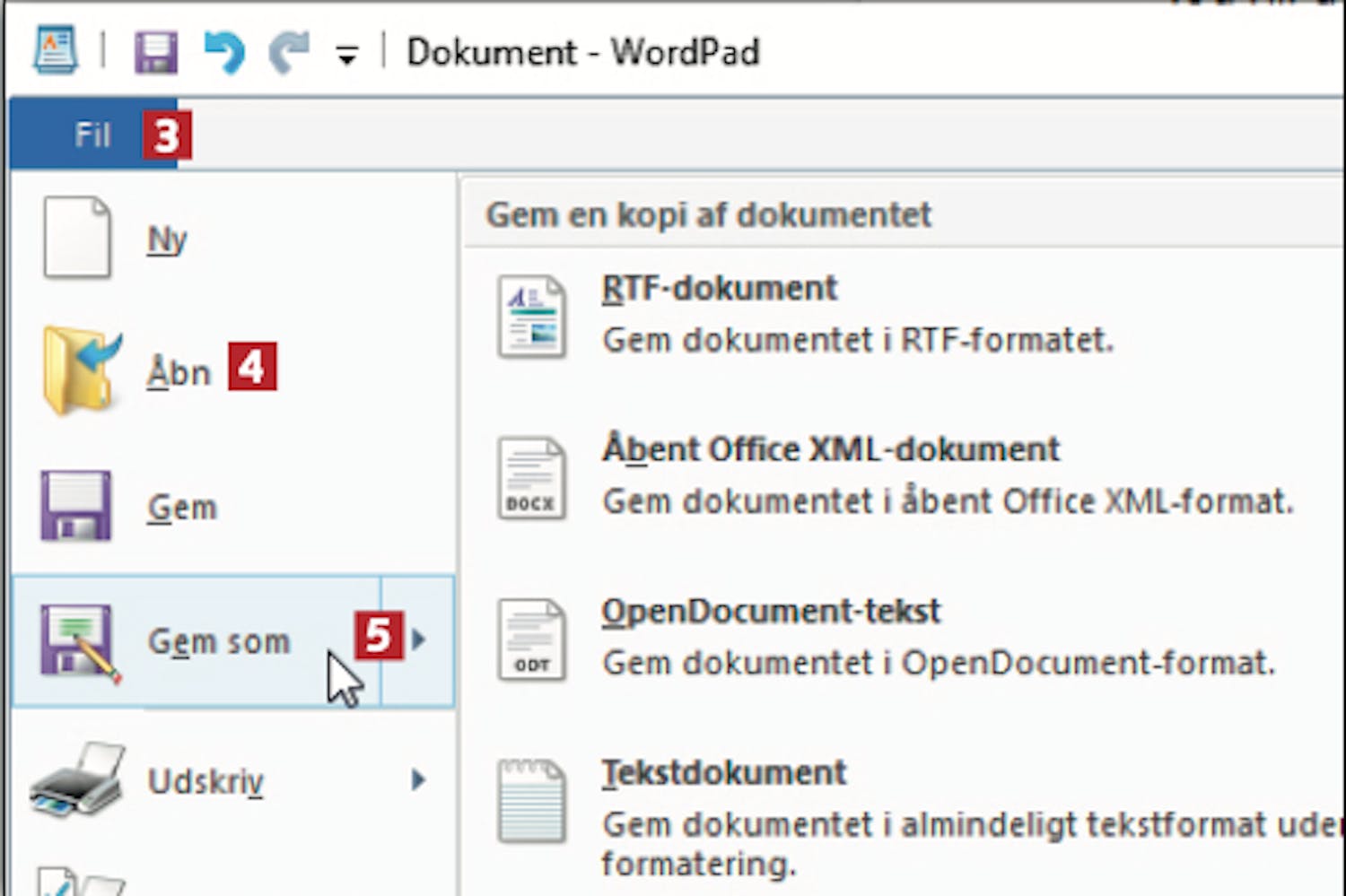
Task: Select Åbent Office XML-dokument option
Action: tap(831, 449)
